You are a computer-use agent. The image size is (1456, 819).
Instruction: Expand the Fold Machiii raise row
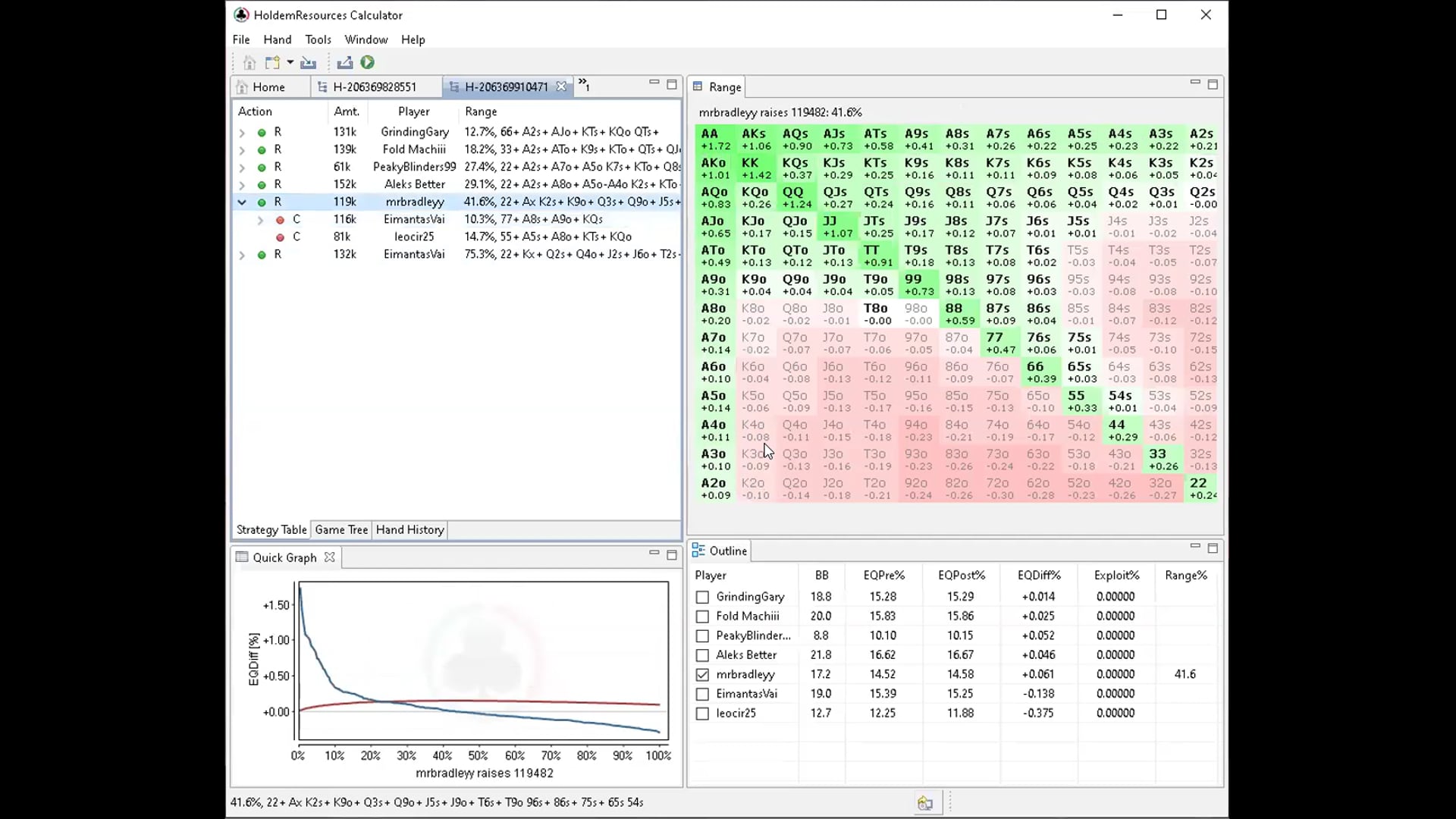click(x=242, y=150)
